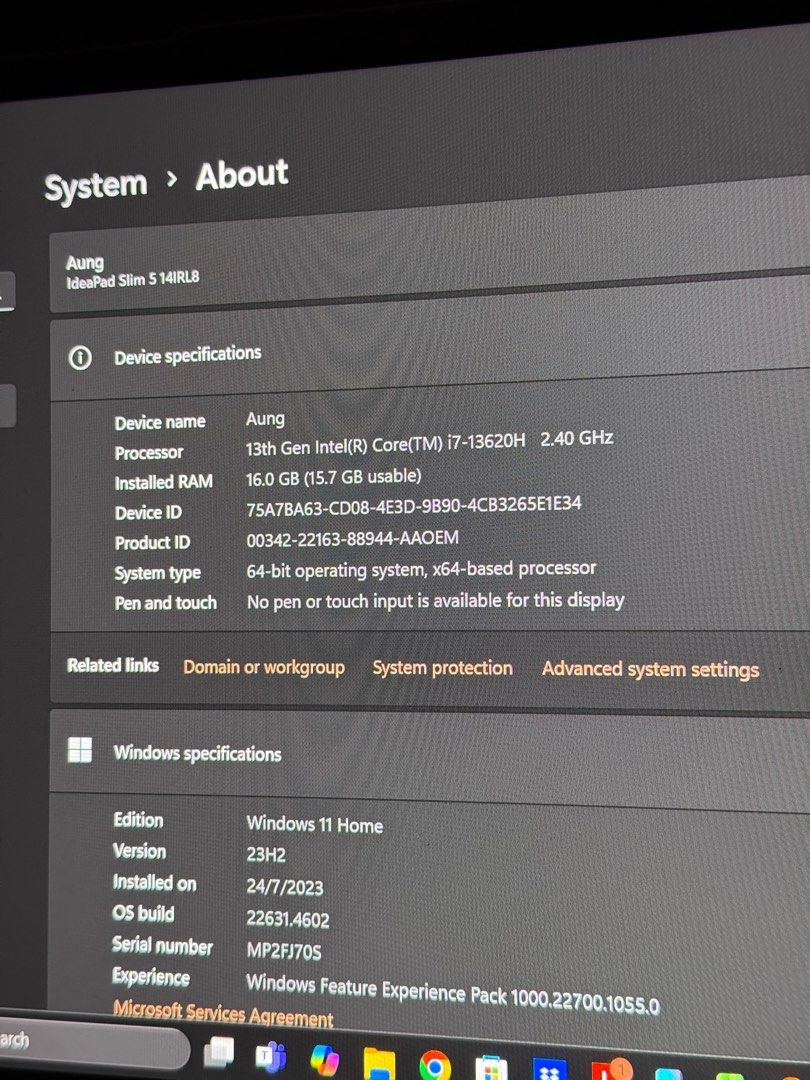Click the About page title
This screenshot has width=810, height=1080.
pos(242,175)
